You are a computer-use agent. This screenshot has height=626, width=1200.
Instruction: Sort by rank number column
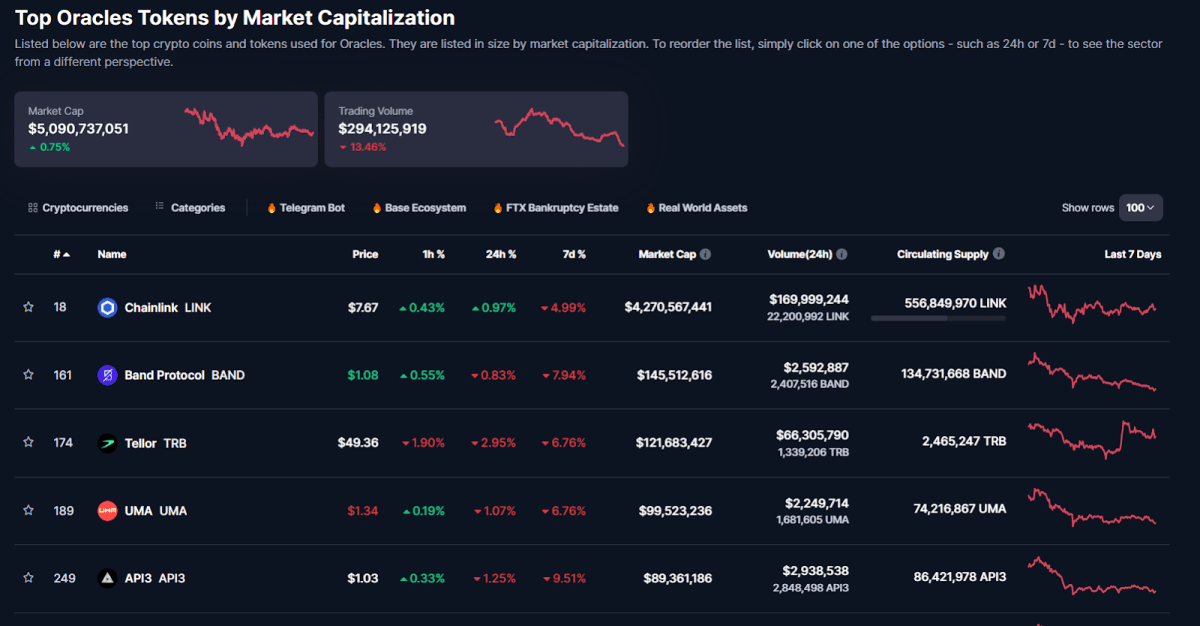[62, 254]
